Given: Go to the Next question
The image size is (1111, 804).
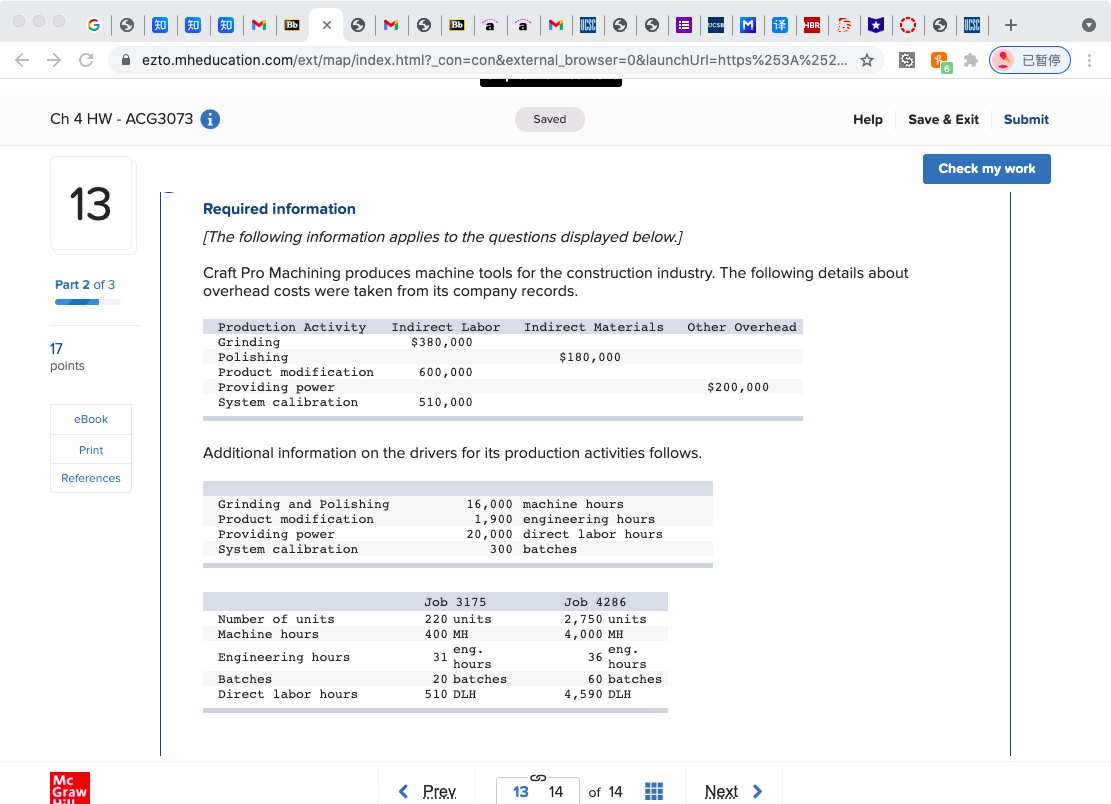Looking at the screenshot, I should pyautogui.click(x=721, y=791).
